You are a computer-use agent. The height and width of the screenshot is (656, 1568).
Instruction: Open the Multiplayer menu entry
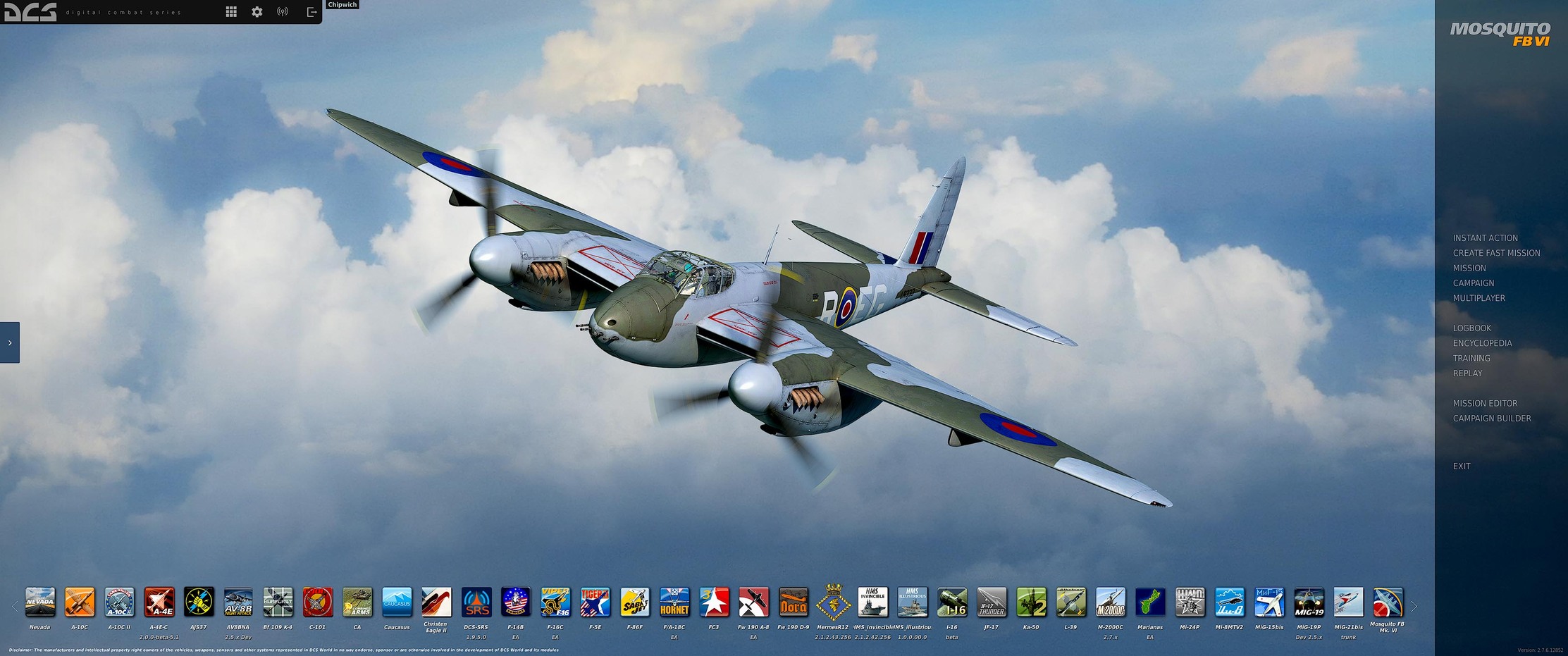coord(1479,298)
